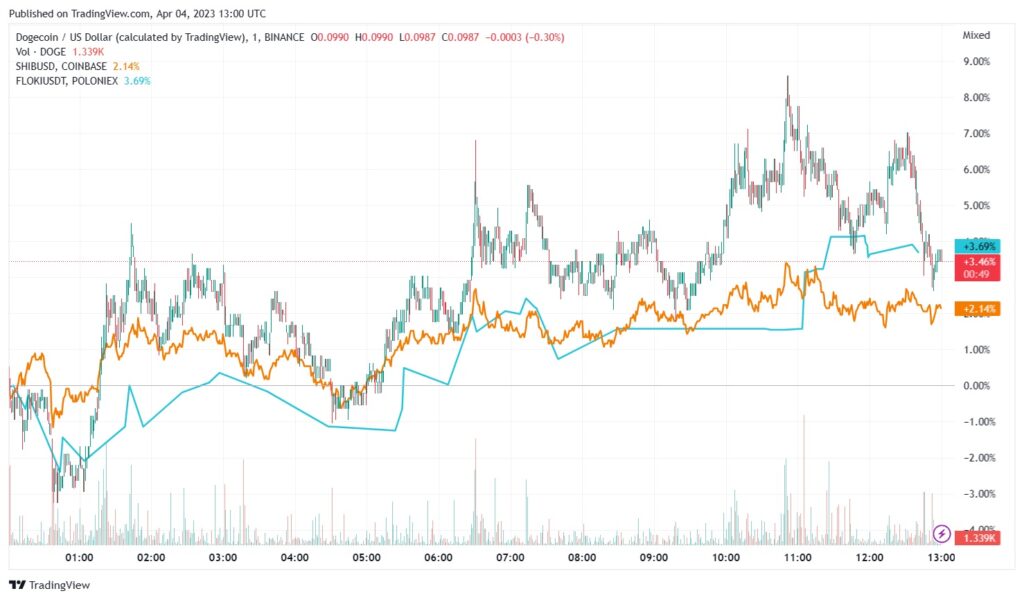1024x600 pixels.
Task: Click the 8.00% axis value
Action: [976, 97]
